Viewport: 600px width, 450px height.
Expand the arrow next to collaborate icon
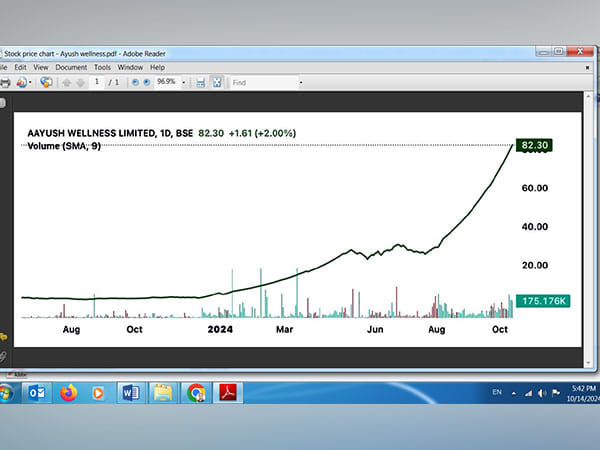[30, 82]
